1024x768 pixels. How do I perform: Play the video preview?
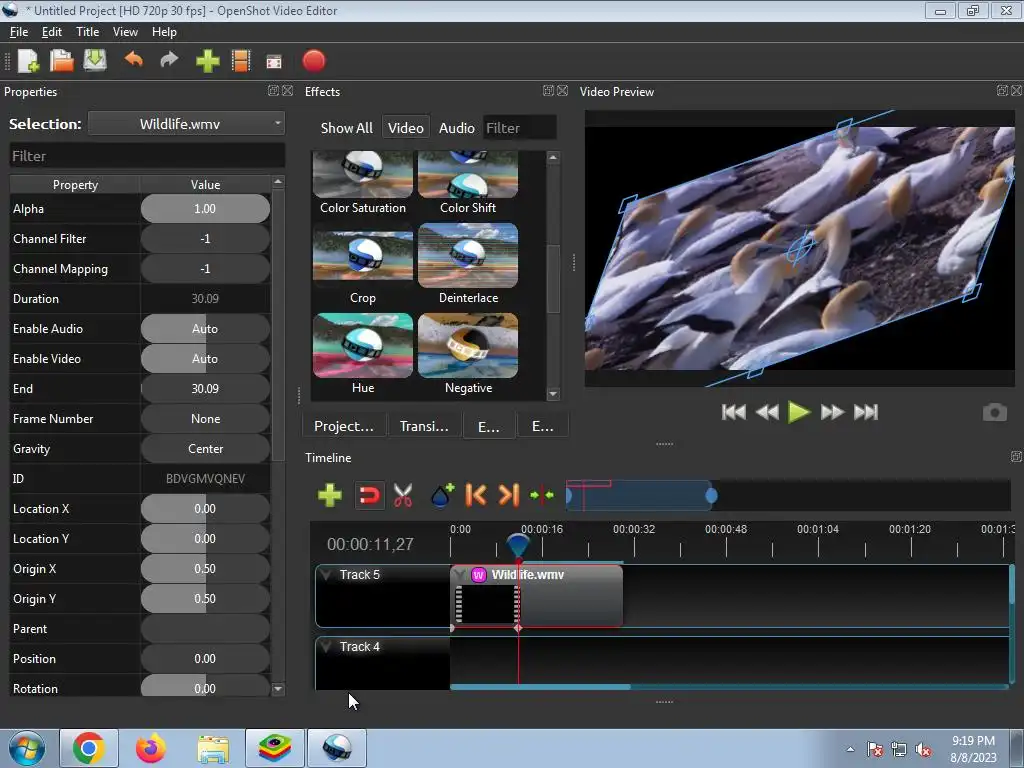click(798, 412)
